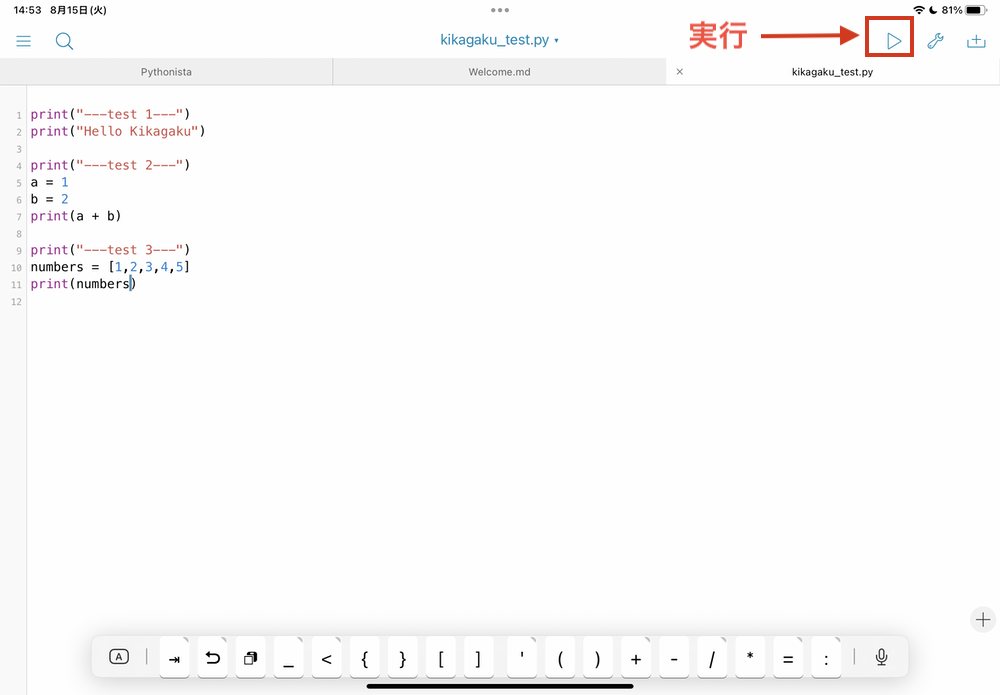Screen dimensions: 1000x695
Task: Tap the save-to-tray export icon
Action: 975,41
